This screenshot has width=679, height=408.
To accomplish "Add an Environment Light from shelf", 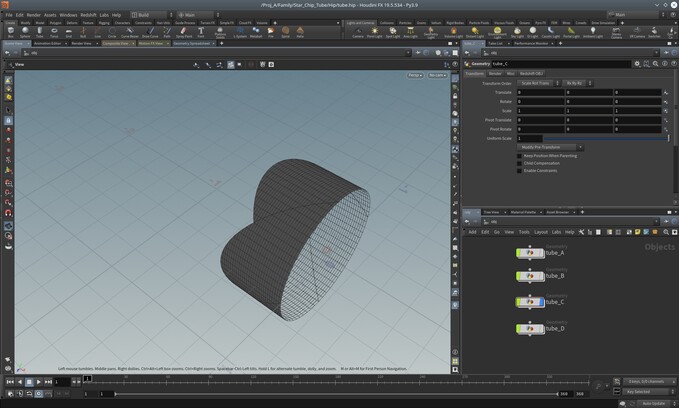I will pos(497,32).
